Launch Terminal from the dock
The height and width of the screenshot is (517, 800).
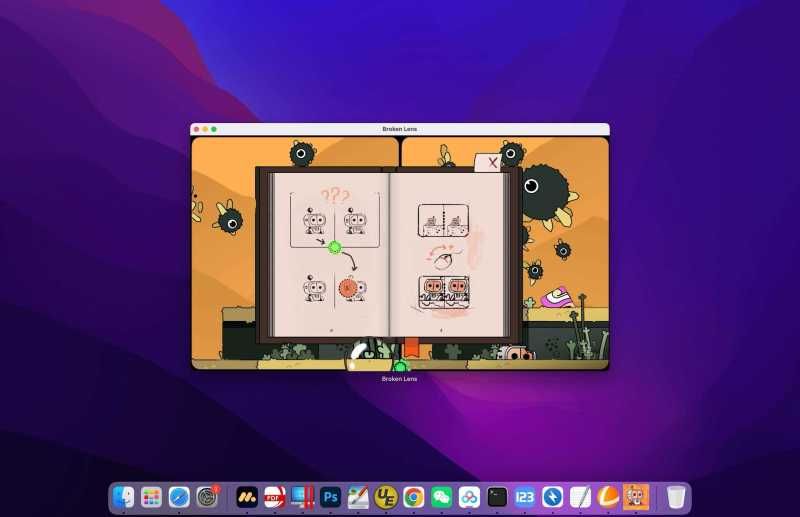tap(497, 497)
